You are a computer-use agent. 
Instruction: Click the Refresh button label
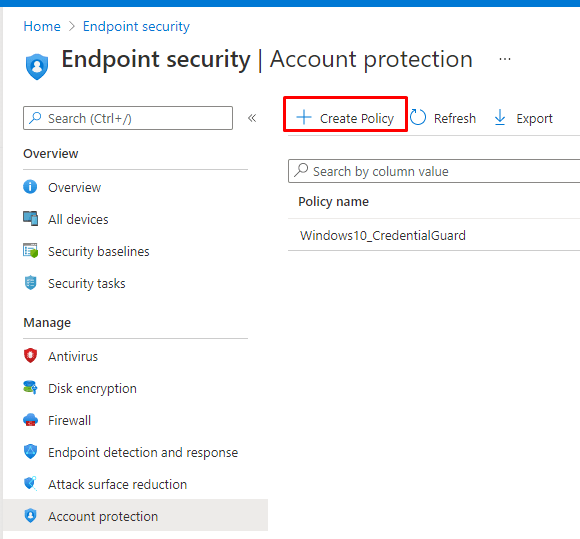click(455, 118)
